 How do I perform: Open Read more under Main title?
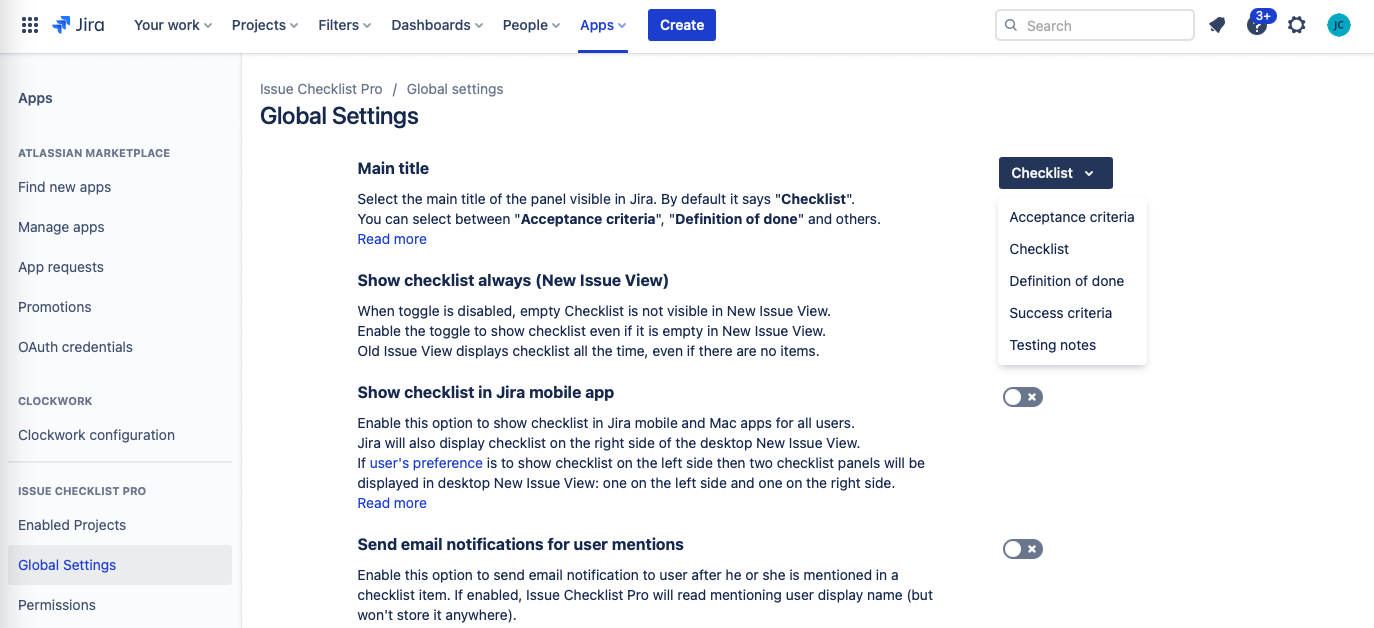coord(392,239)
